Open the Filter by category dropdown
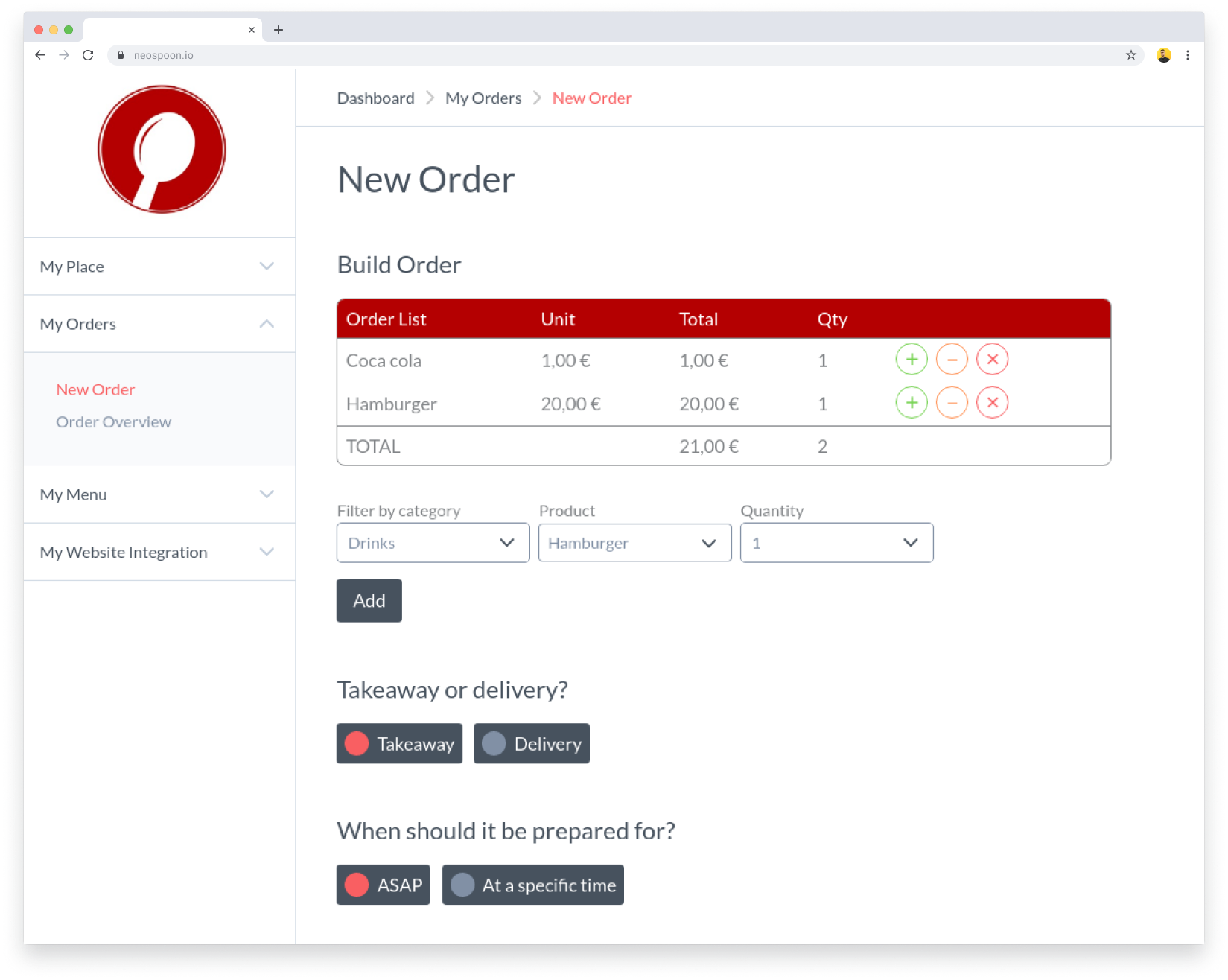 coord(433,543)
